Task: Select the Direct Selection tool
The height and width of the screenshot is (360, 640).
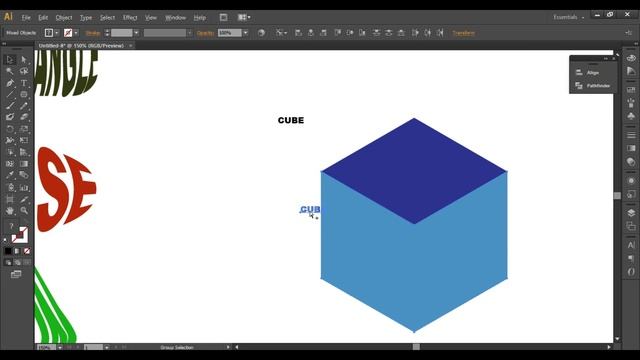Action: click(24, 60)
